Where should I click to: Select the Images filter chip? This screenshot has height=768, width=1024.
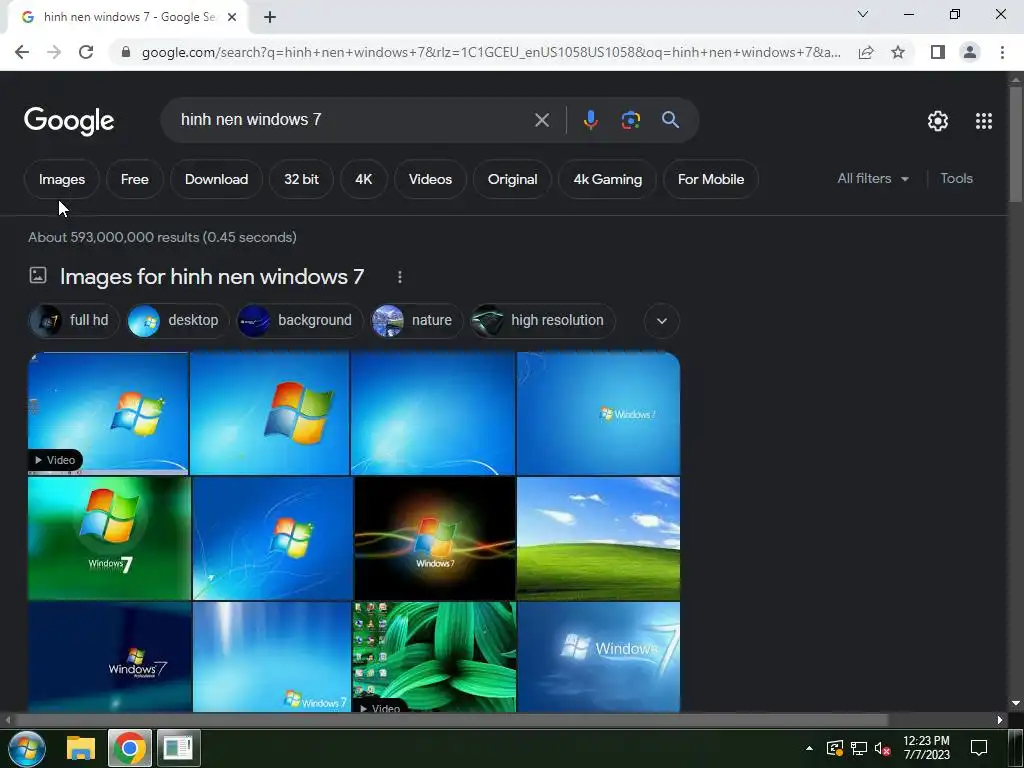tap(62, 179)
